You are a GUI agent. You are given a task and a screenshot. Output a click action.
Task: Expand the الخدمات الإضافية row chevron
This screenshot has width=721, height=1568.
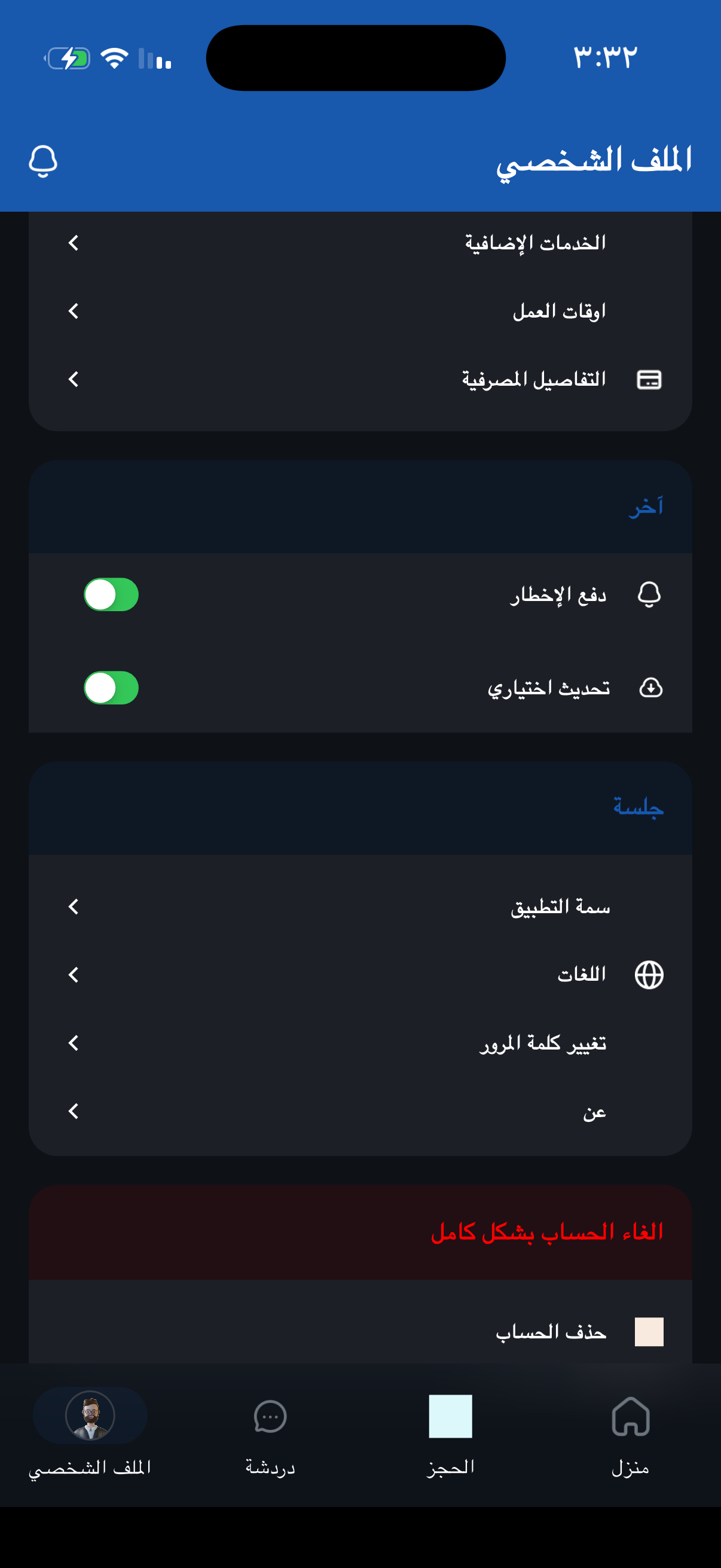pyautogui.click(x=74, y=243)
